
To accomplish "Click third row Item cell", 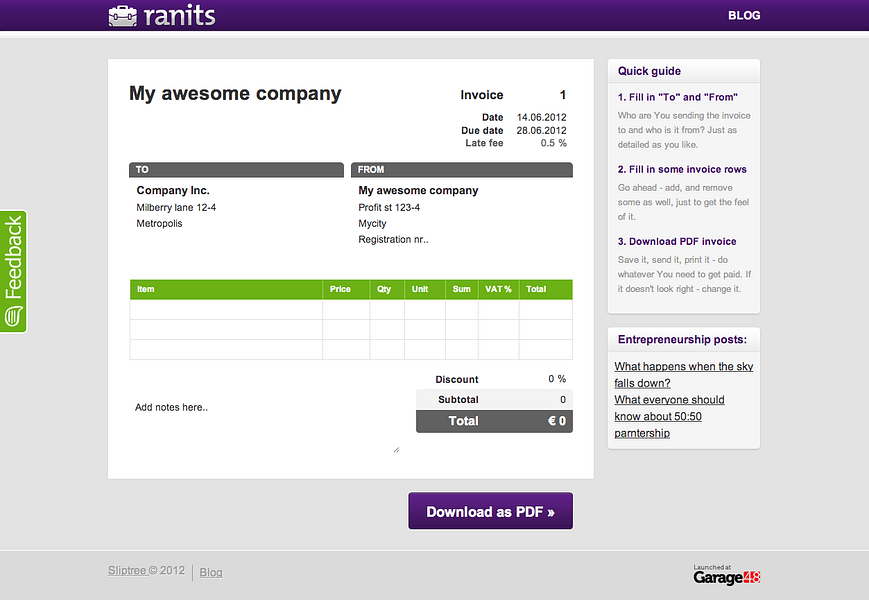I will click(x=226, y=350).
